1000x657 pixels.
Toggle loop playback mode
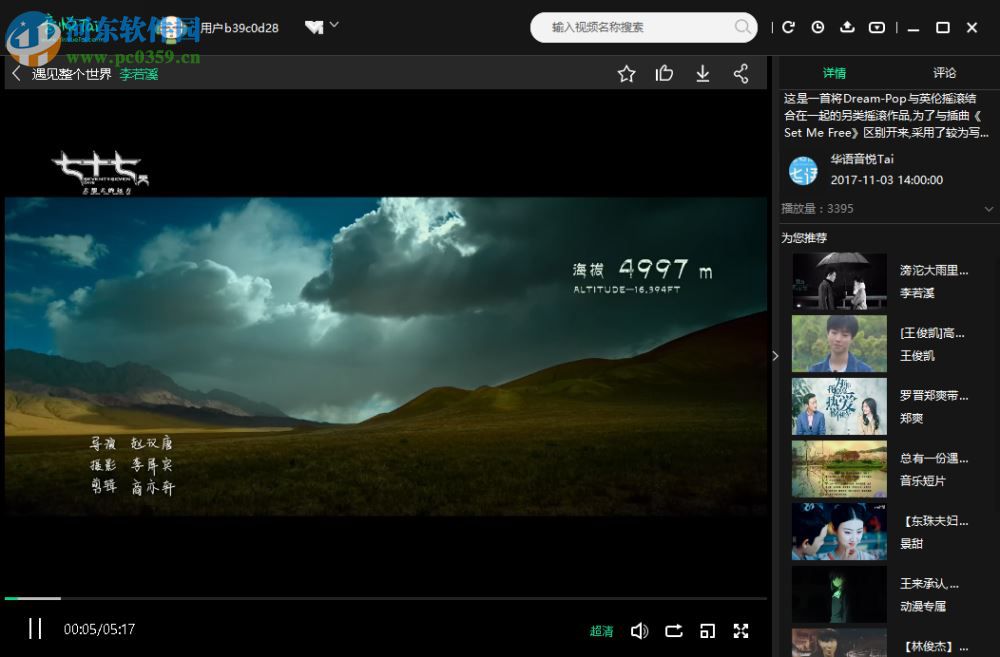[x=674, y=630]
